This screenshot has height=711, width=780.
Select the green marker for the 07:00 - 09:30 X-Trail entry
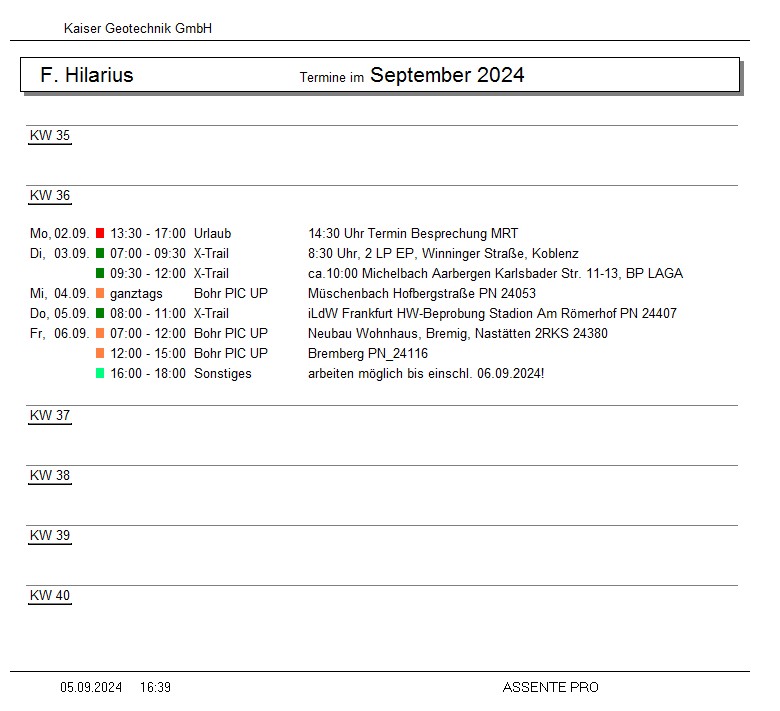click(100, 254)
